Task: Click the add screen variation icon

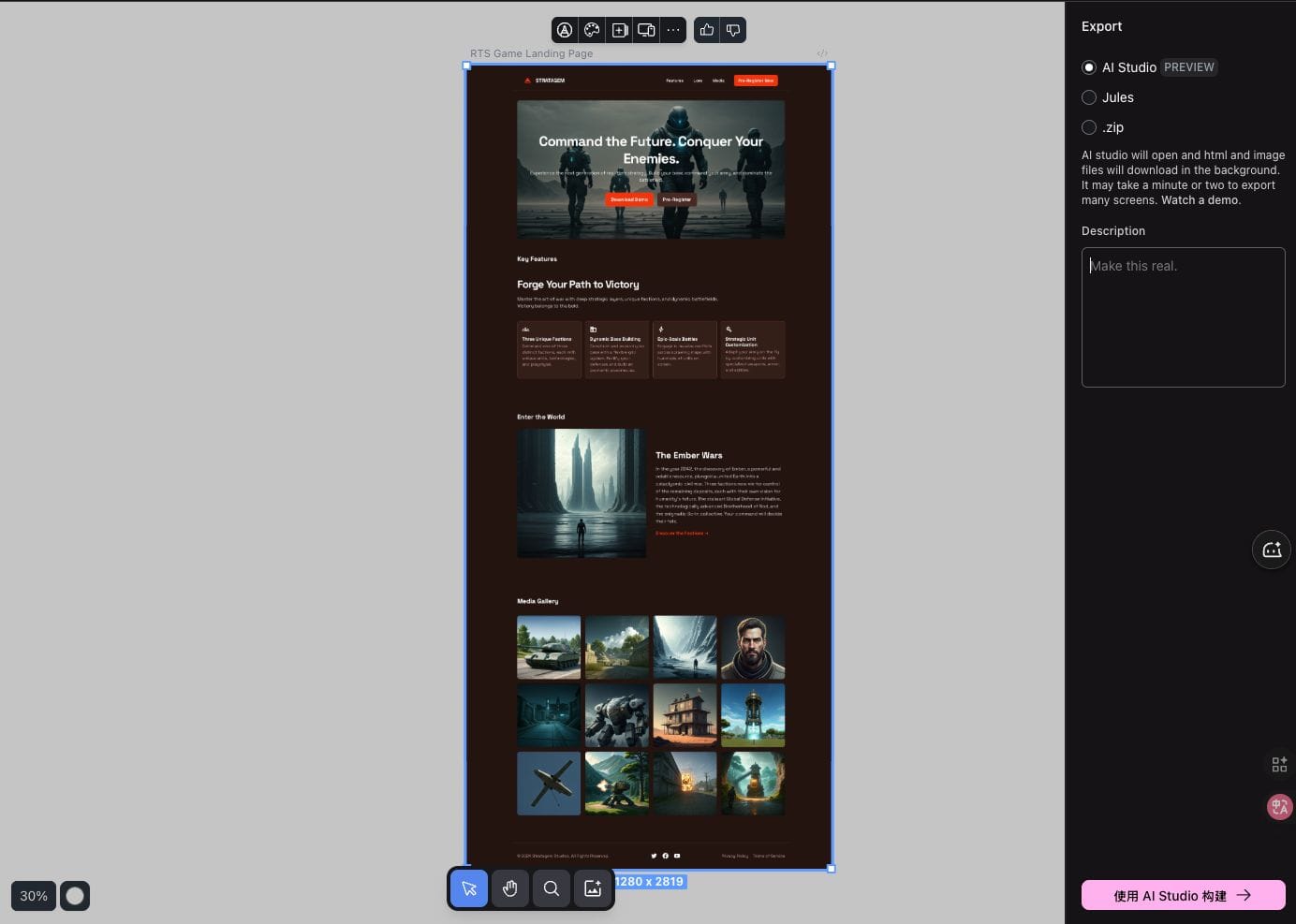Action: (619, 30)
